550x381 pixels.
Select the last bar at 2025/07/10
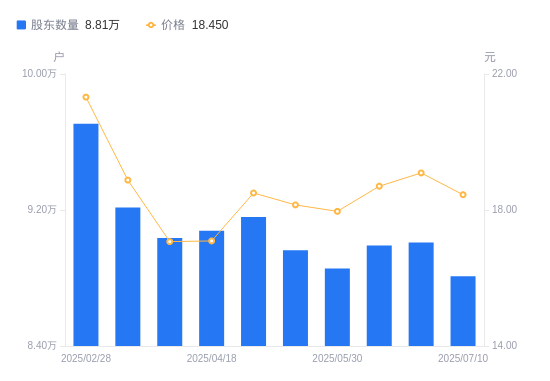463,311
